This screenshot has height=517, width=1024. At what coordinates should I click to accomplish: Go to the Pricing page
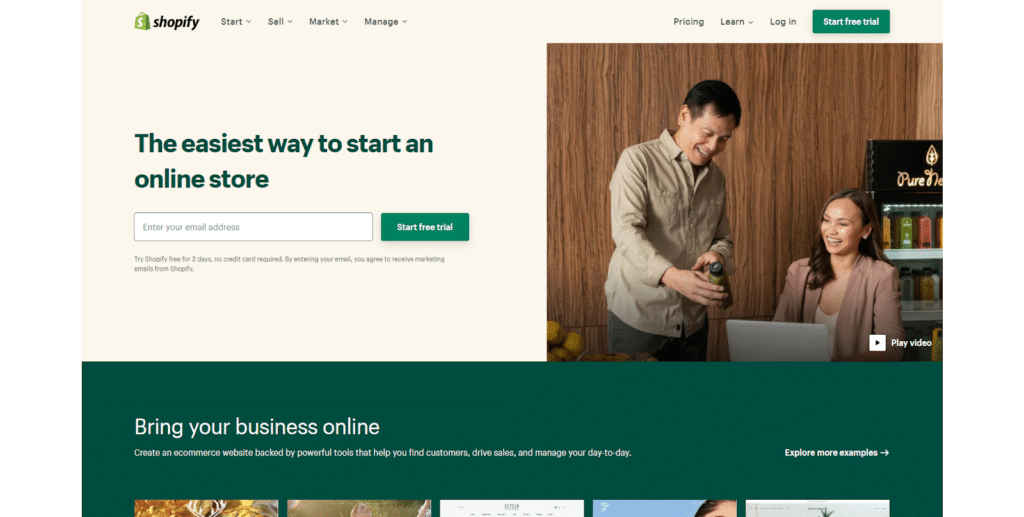click(x=688, y=22)
